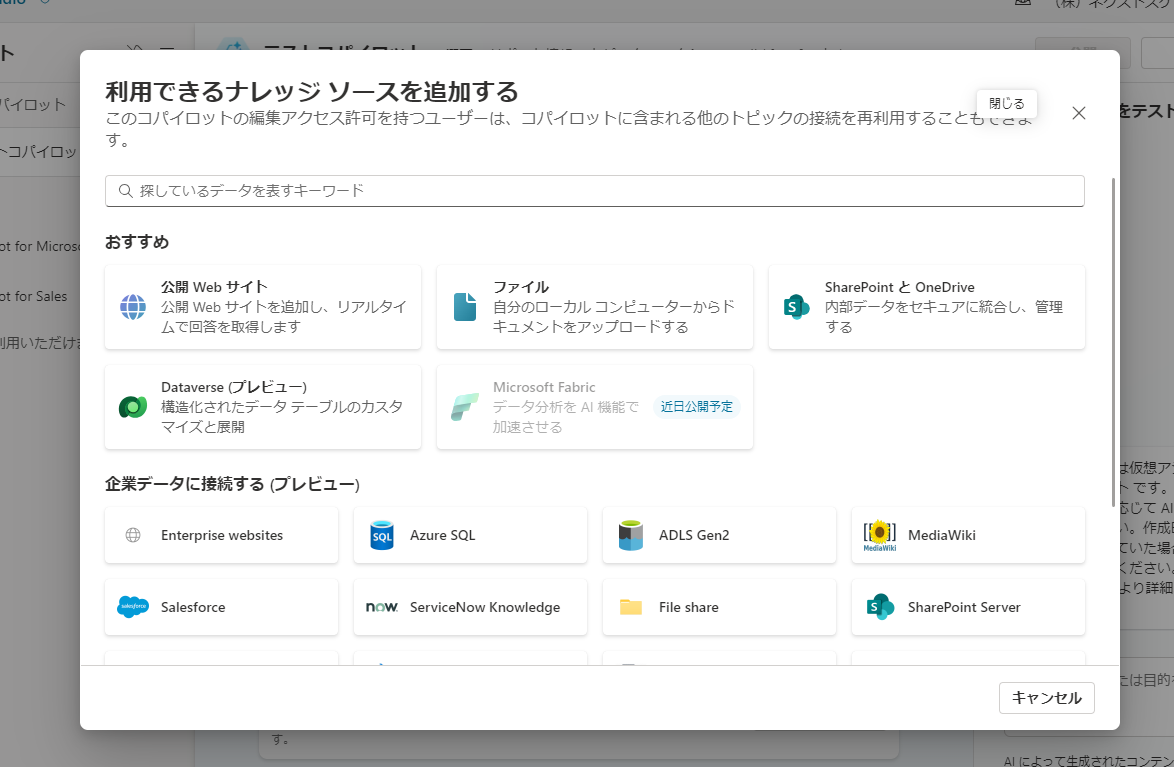Open the Salesforce connector
The image size is (1174, 767).
click(x=222, y=607)
